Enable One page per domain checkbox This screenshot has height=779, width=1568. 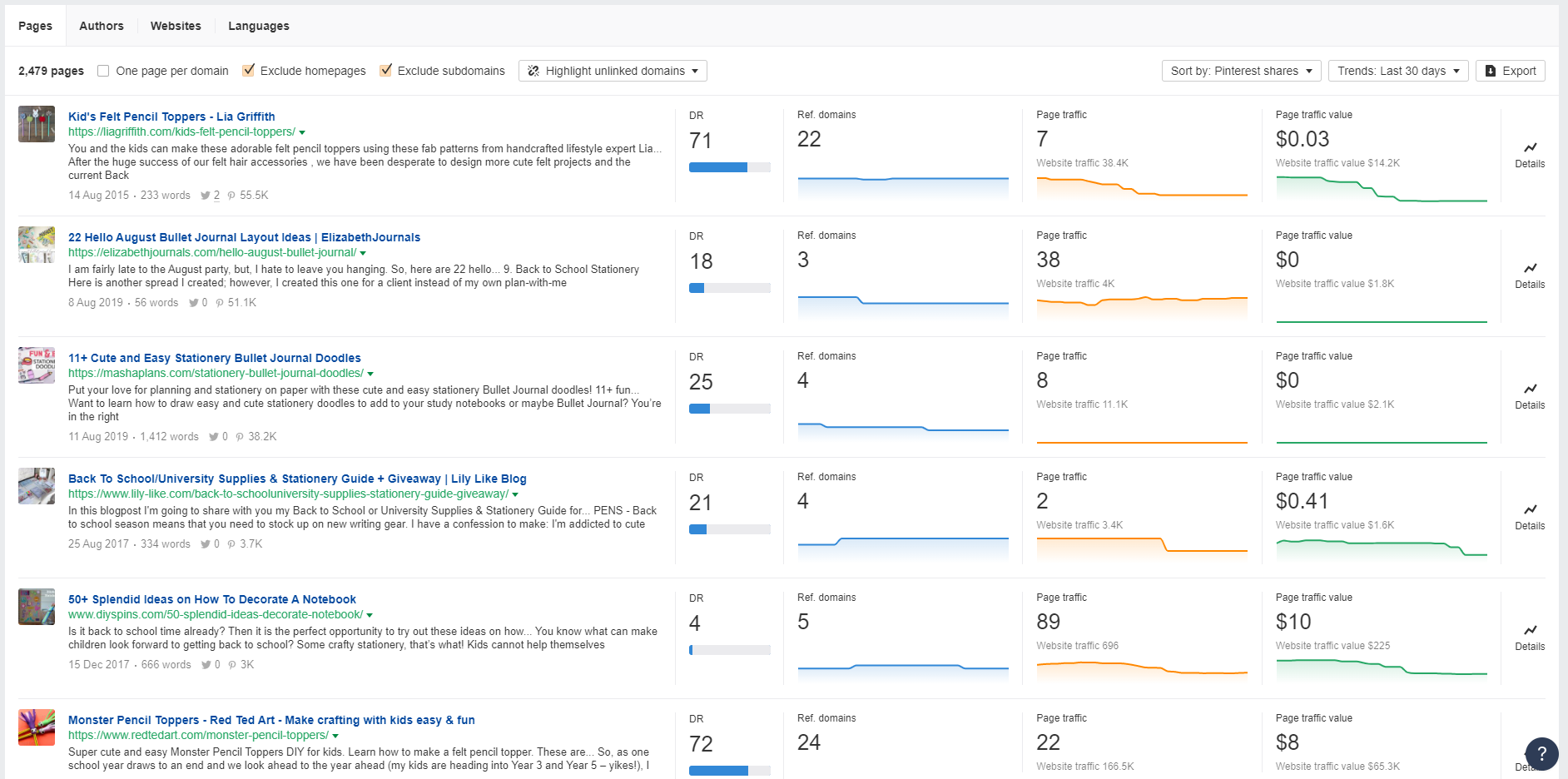[x=103, y=71]
